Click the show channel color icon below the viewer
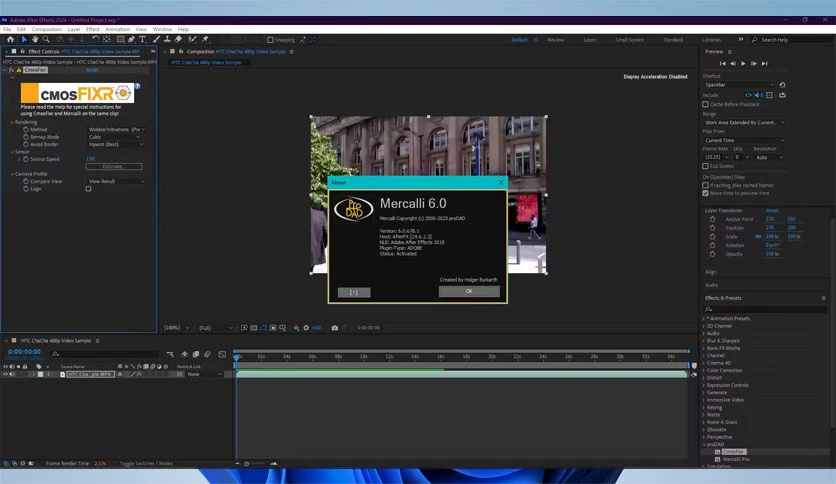836x484 pixels. coord(296,328)
